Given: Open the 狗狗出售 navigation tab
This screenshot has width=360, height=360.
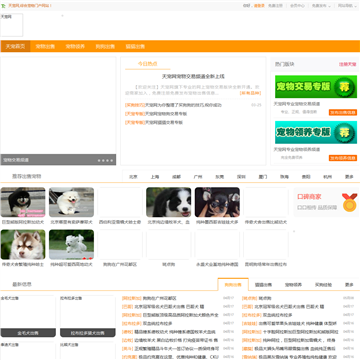Looking at the screenshot, I should (105, 46).
